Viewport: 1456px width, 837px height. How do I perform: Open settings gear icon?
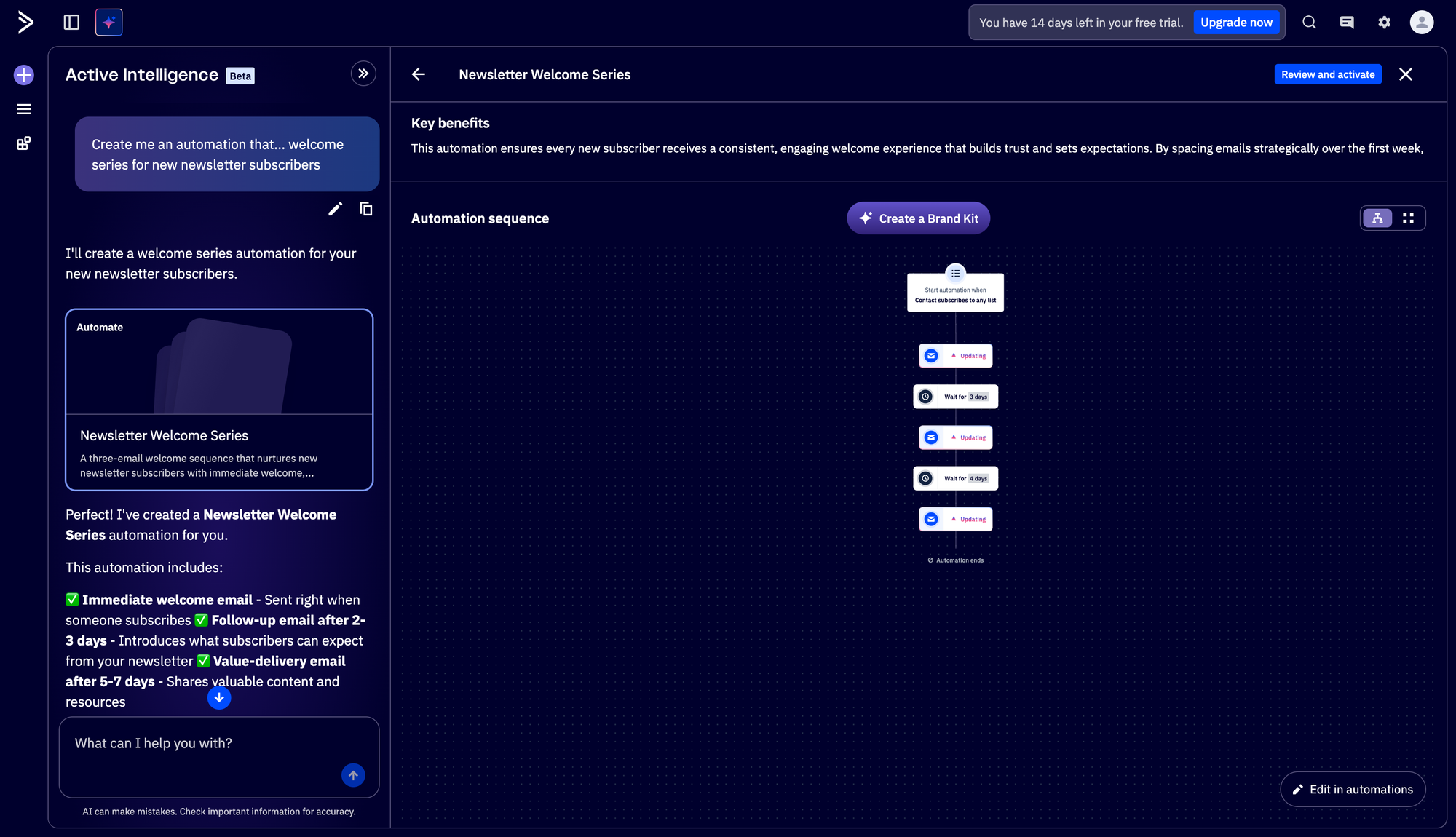1384,23
